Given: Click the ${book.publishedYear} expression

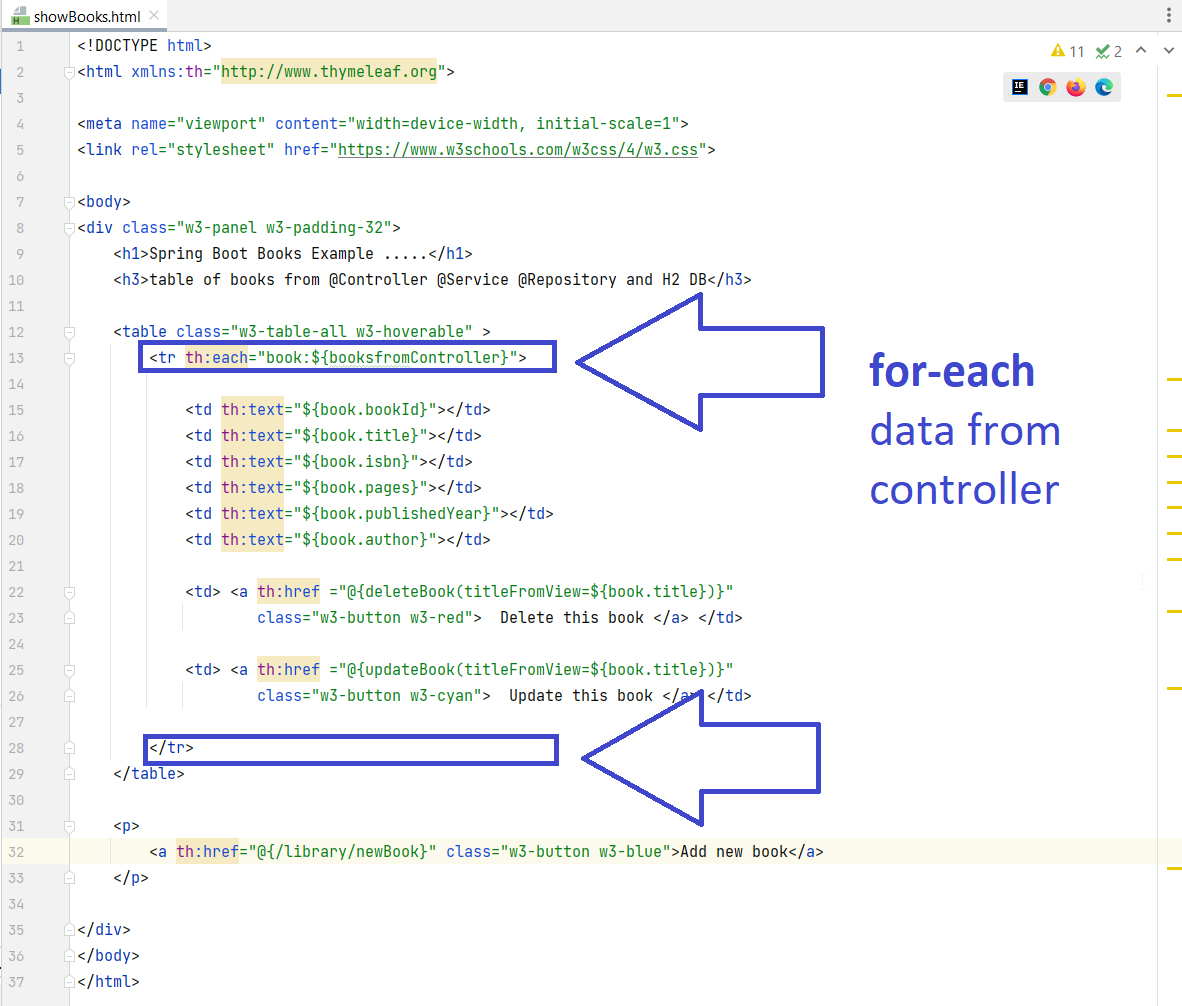Looking at the screenshot, I should [397, 514].
